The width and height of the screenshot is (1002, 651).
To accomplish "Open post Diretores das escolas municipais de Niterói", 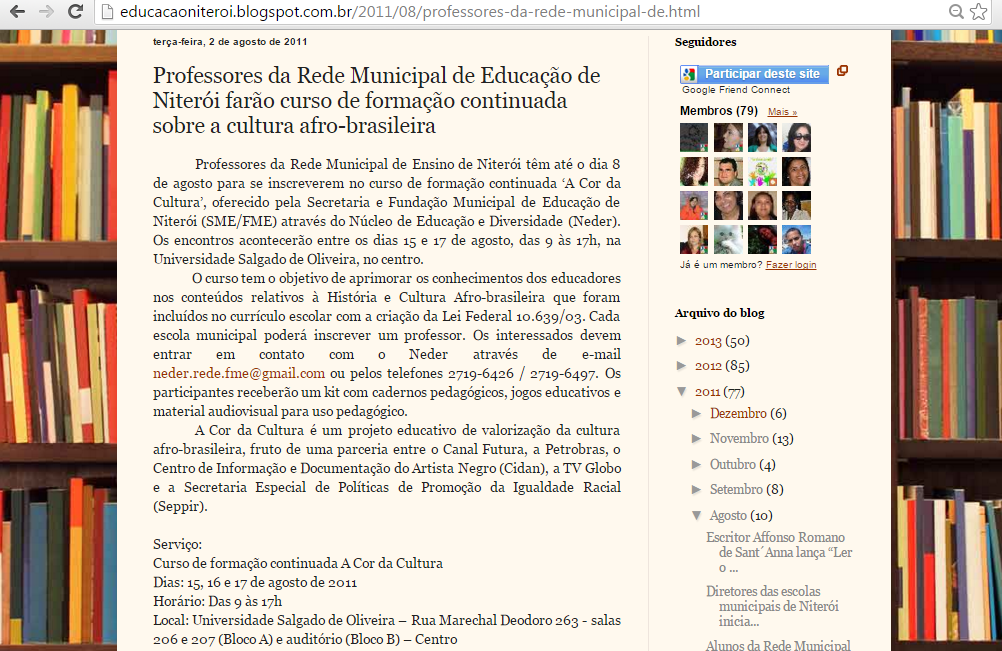I will pos(773,606).
